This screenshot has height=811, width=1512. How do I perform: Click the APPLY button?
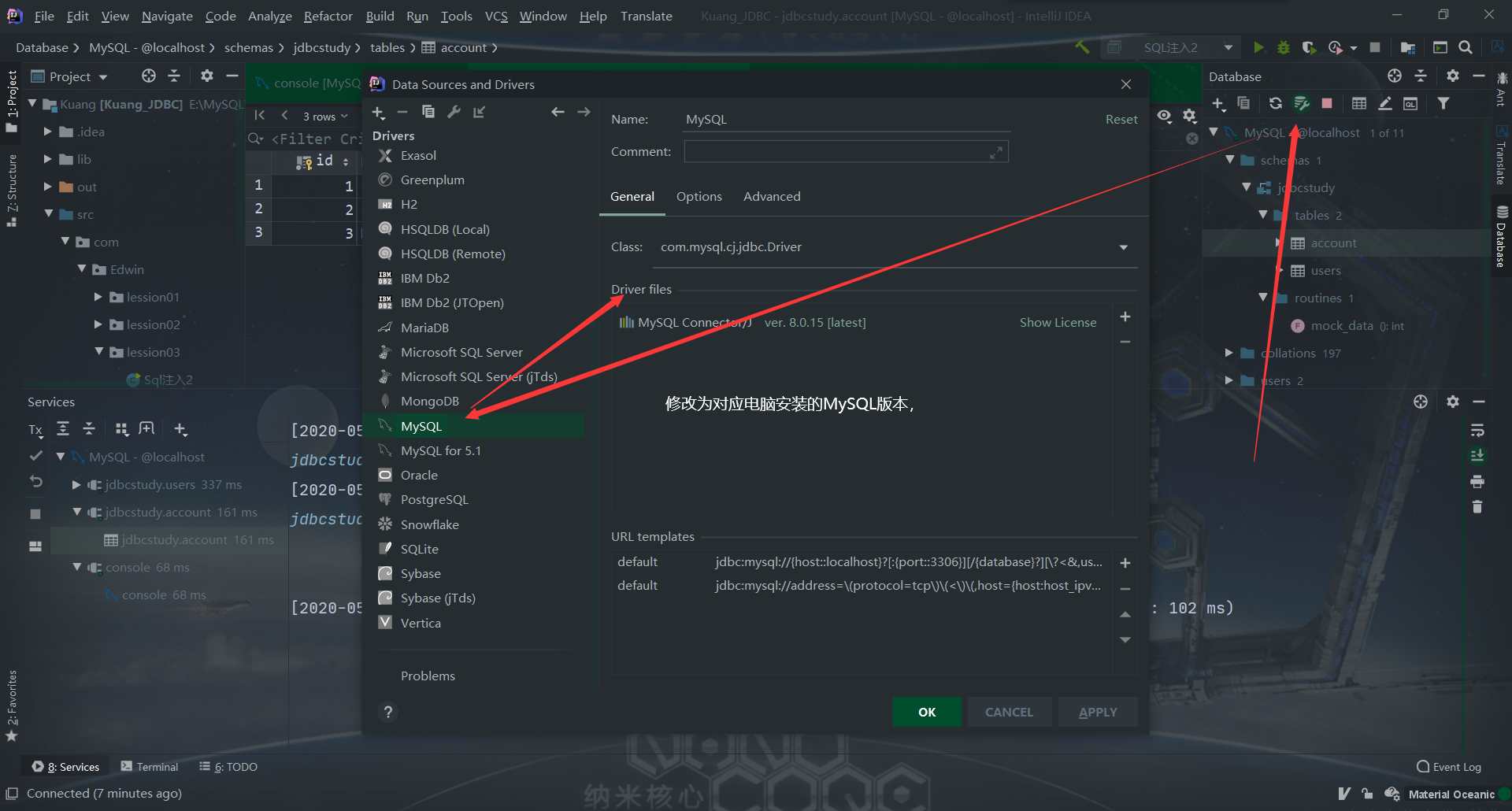click(1098, 712)
